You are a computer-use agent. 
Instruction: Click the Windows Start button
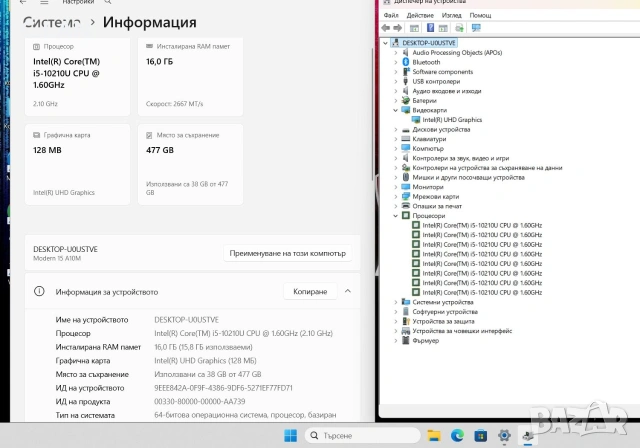(291, 436)
